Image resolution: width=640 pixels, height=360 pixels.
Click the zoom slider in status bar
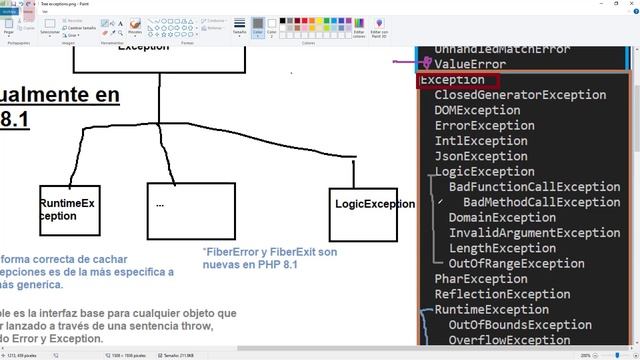coord(617,356)
